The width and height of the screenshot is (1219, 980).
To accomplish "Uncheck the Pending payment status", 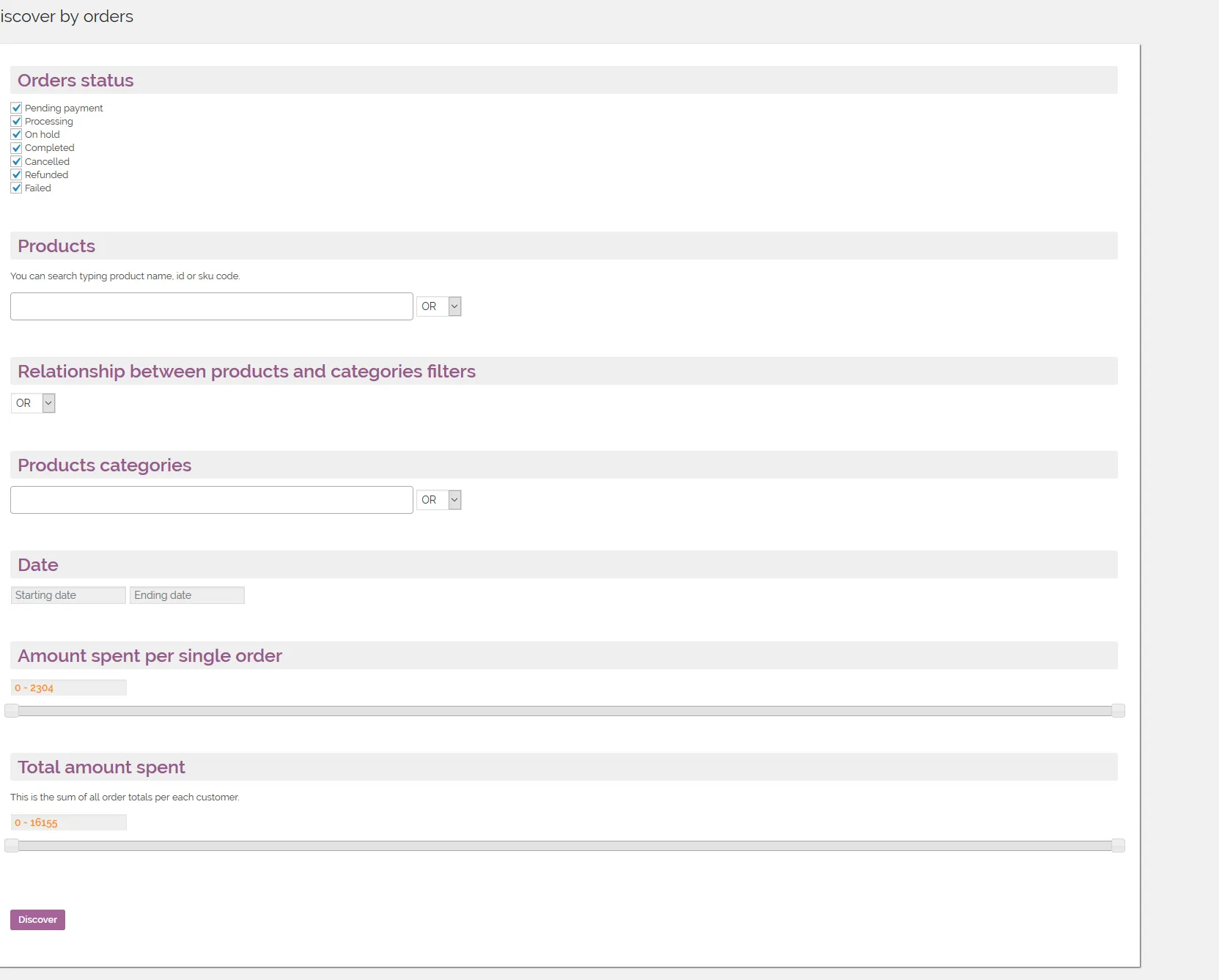I will (16, 108).
